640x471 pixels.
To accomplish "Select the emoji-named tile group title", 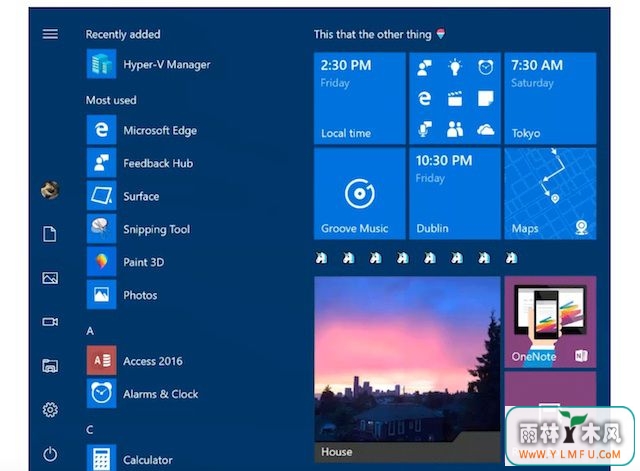I will point(416,258).
